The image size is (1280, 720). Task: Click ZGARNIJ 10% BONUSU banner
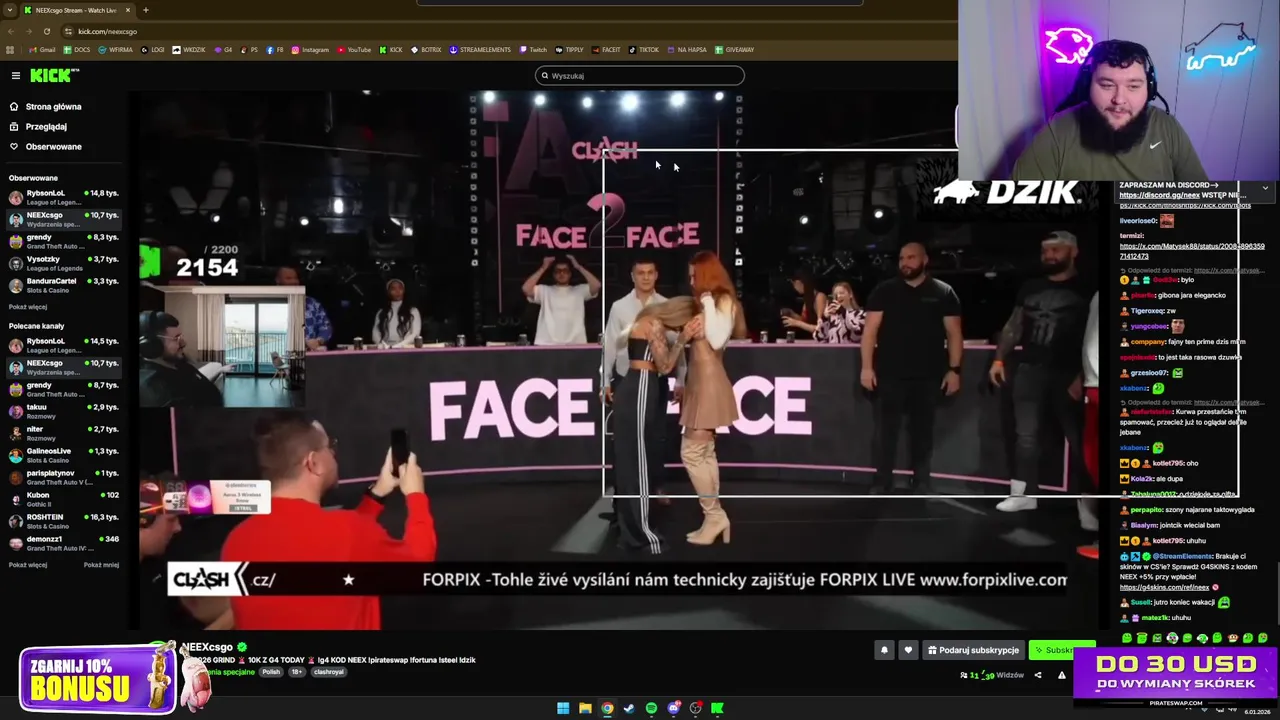[98, 679]
